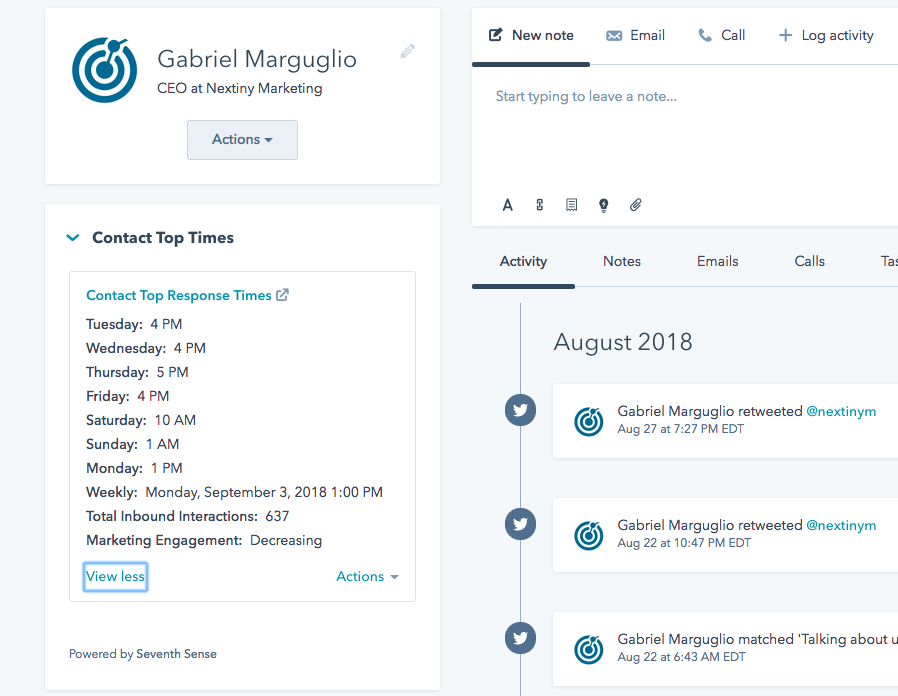This screenshot has height=696, width=898.
Task: Click Aug 22 at 6:43 AM EDT timestamp
Action: tap(682, 657)
